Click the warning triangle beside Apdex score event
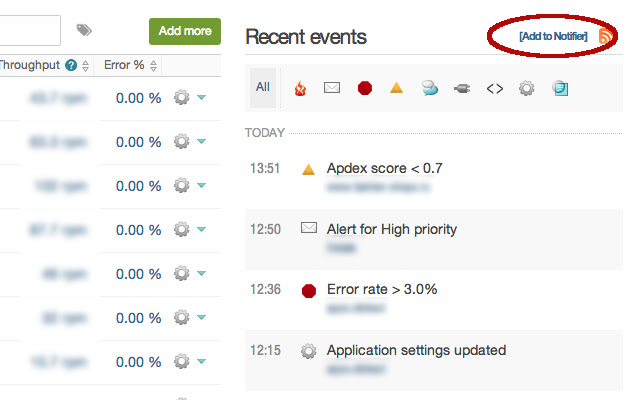This screenshot has width=640, height=400. point(308,169)
